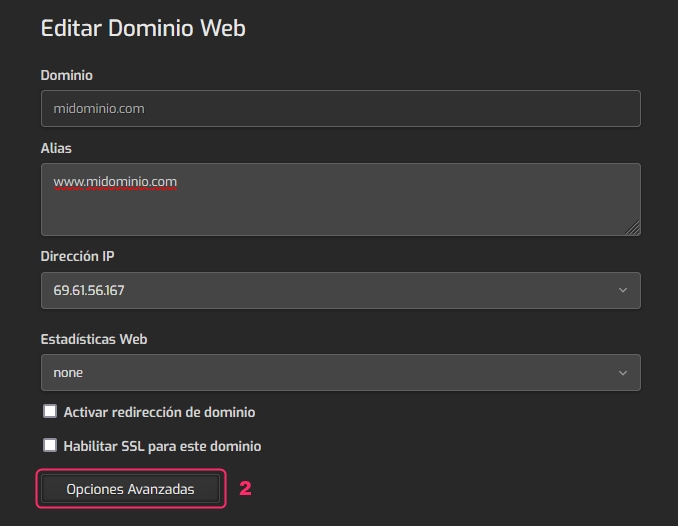Click the 'Activar redirección de dominio' label text
This screenshot has height=526, width=678.
pos(159,412)
